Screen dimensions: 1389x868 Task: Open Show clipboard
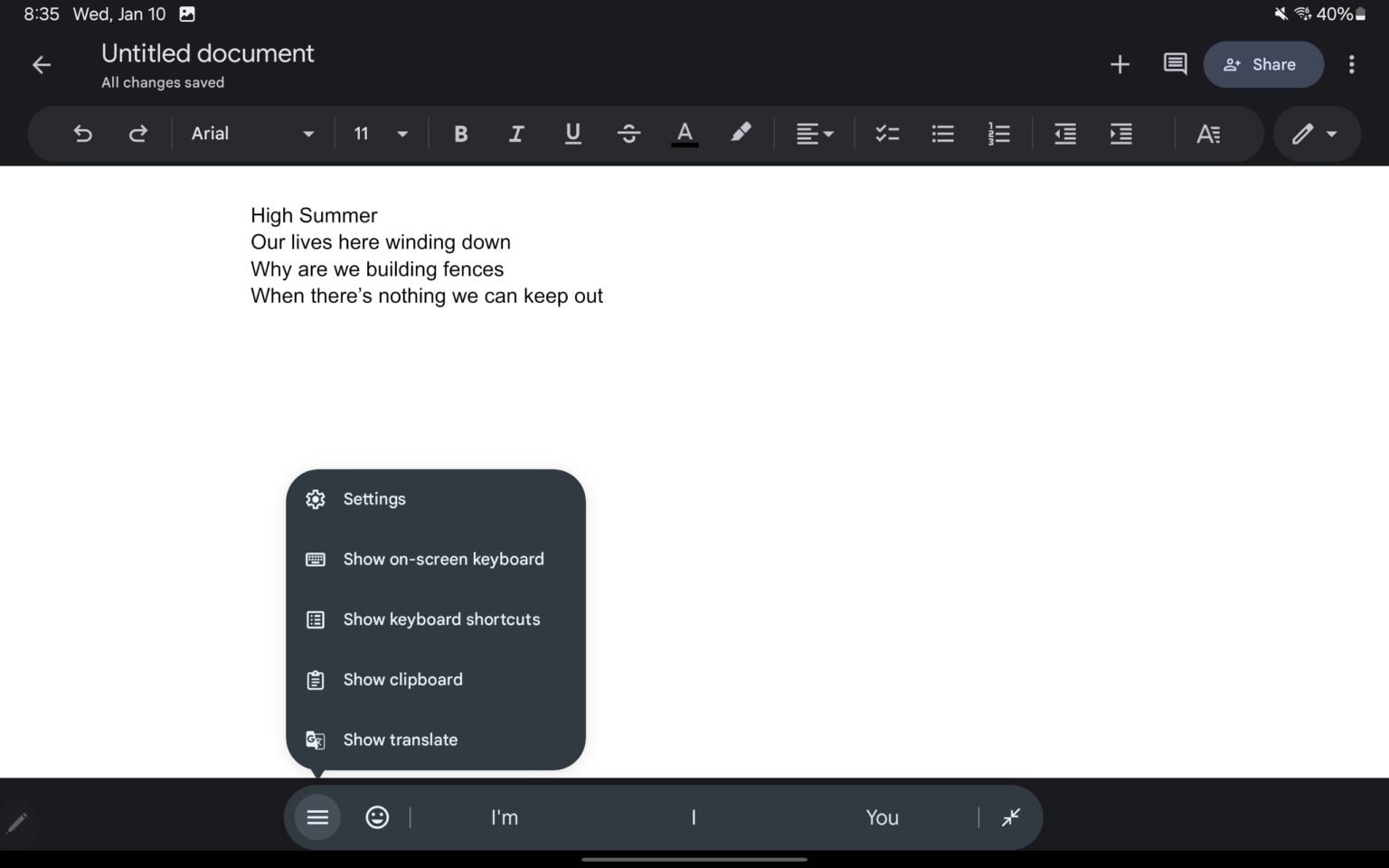(x=403, y=679)
